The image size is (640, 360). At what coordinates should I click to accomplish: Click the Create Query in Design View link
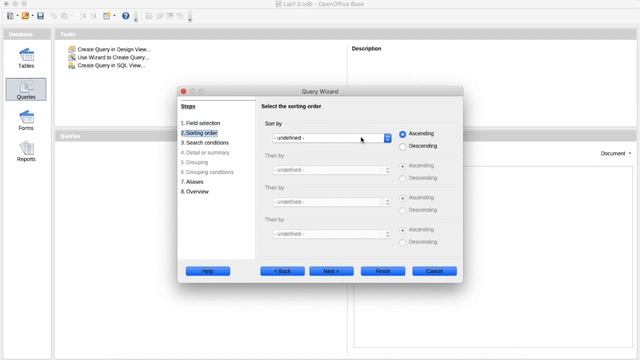click(x=114, y=49)
